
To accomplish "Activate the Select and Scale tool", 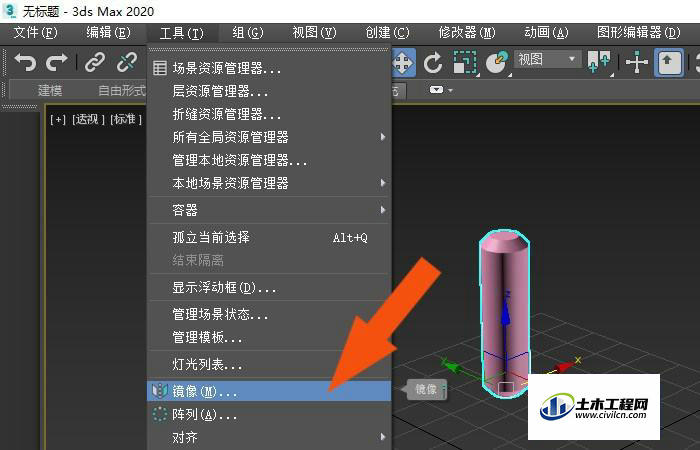I will [x=465, y=62].
